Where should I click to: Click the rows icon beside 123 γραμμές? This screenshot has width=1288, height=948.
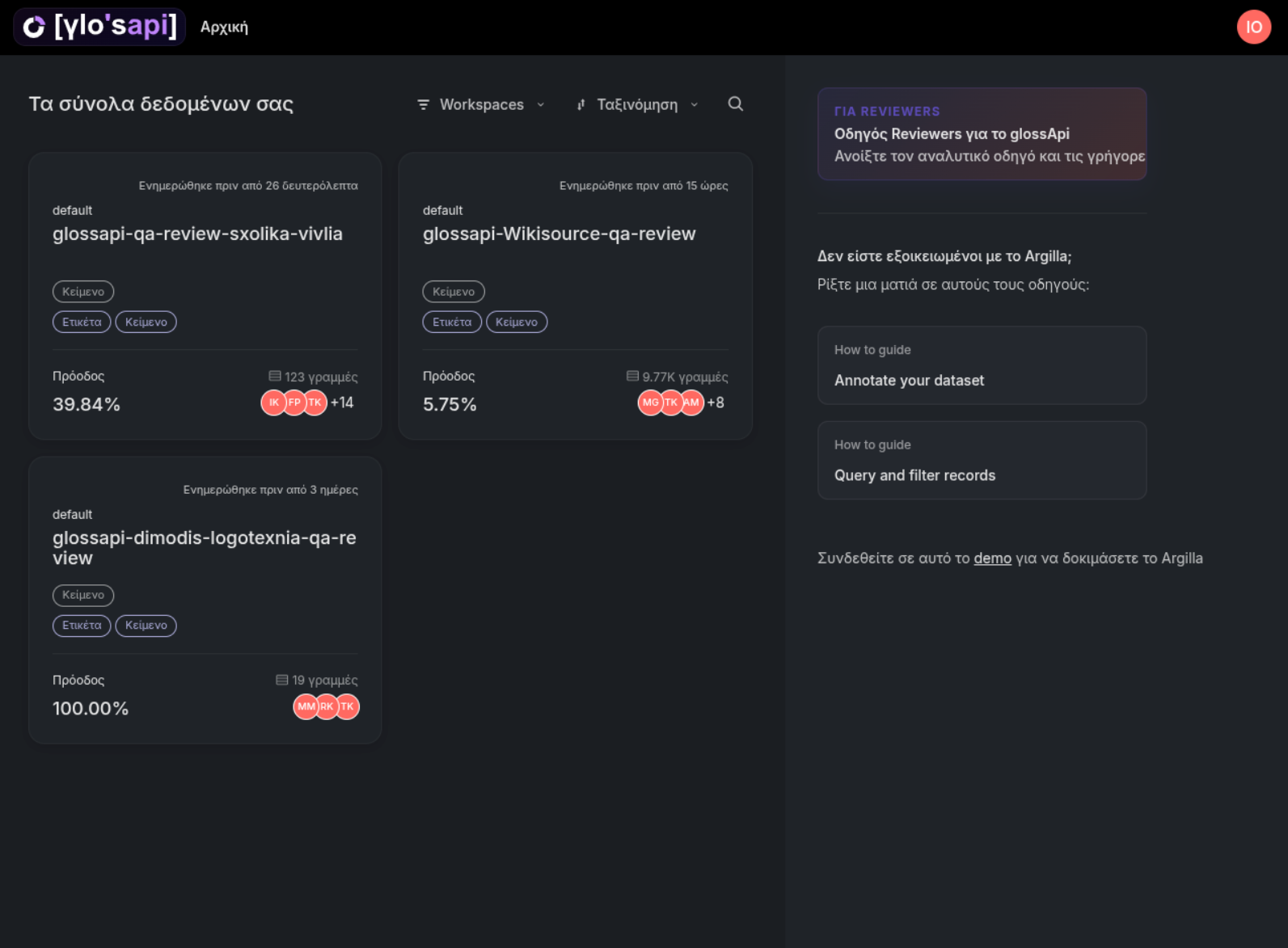coord(275,377)
